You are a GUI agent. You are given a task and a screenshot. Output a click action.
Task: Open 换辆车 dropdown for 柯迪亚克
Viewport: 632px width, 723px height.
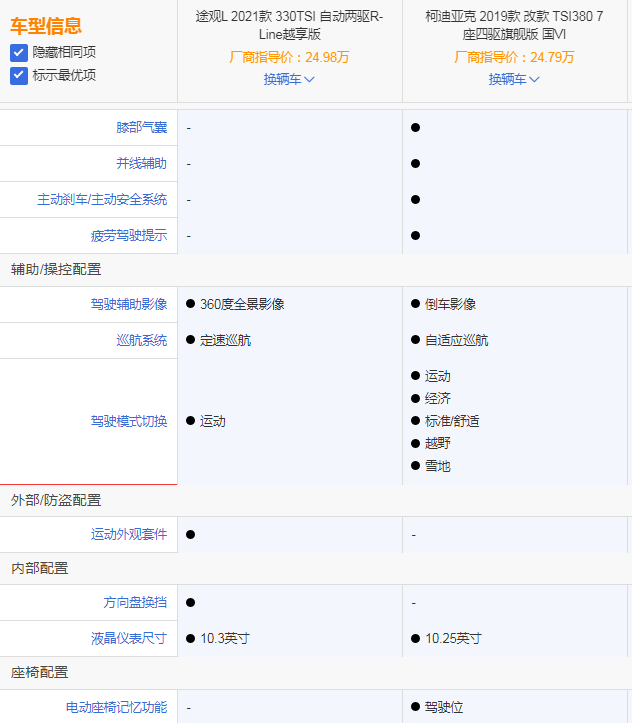514,79
